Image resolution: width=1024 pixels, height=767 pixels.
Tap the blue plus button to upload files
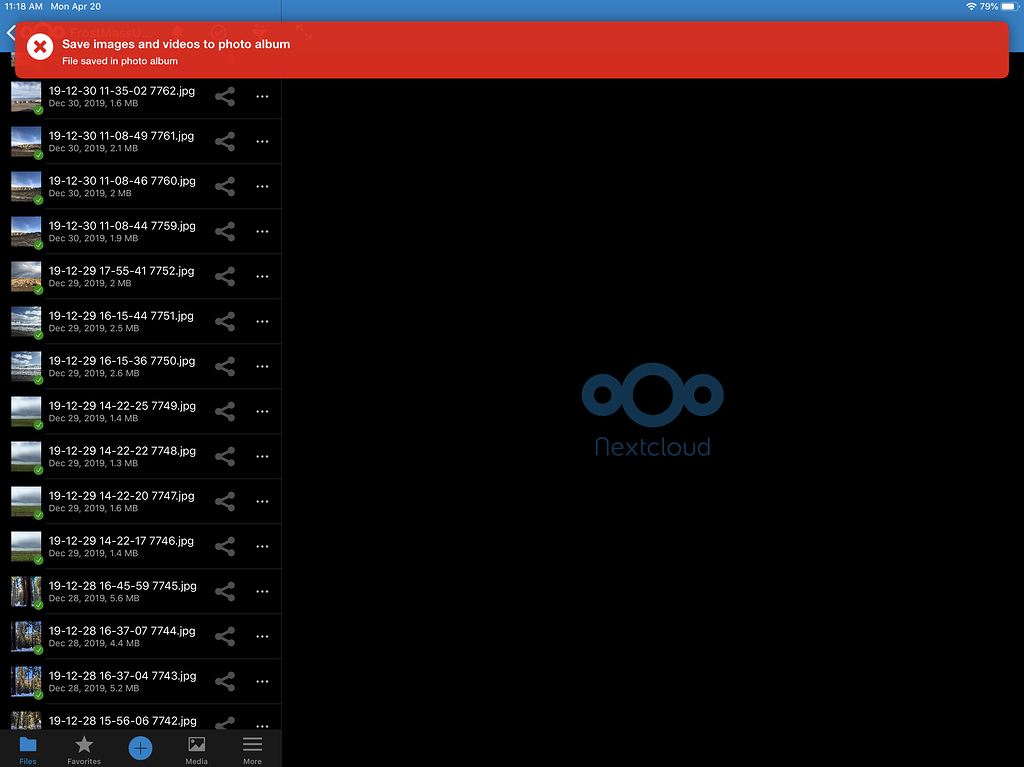coord(140,747)
